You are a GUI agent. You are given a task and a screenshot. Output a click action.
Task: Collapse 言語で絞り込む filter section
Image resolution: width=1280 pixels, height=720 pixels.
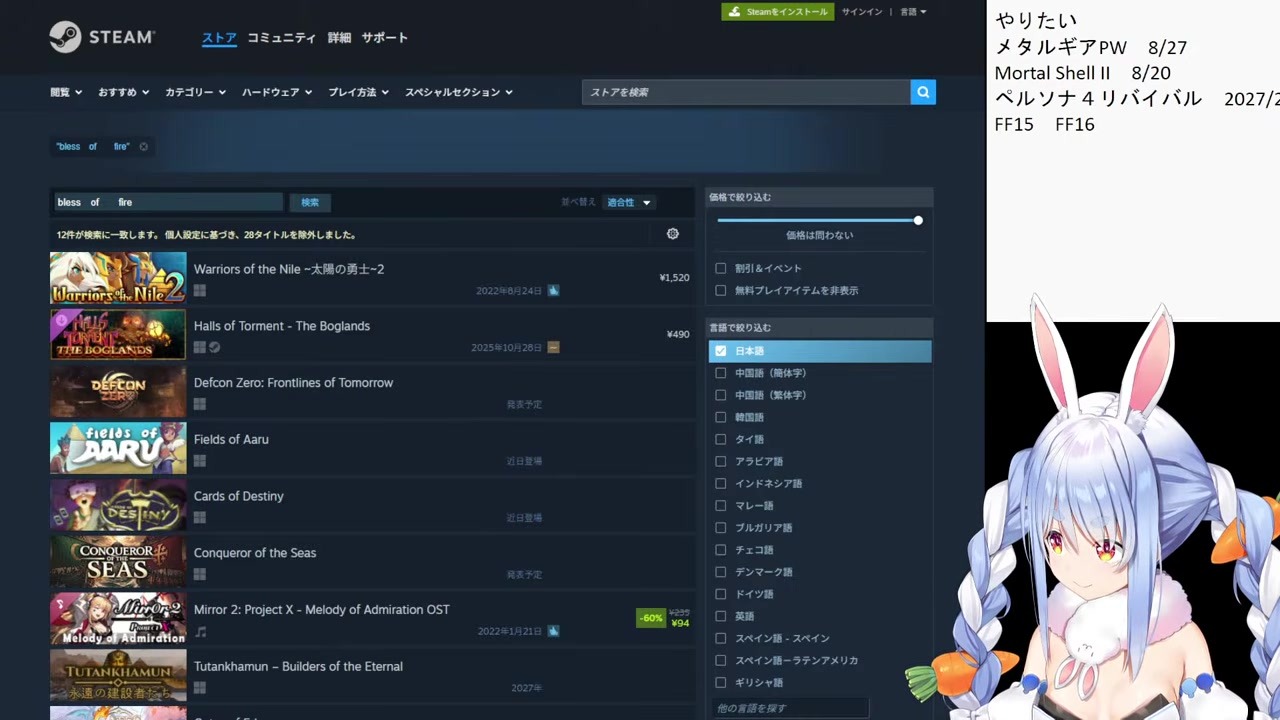[819, 328]
